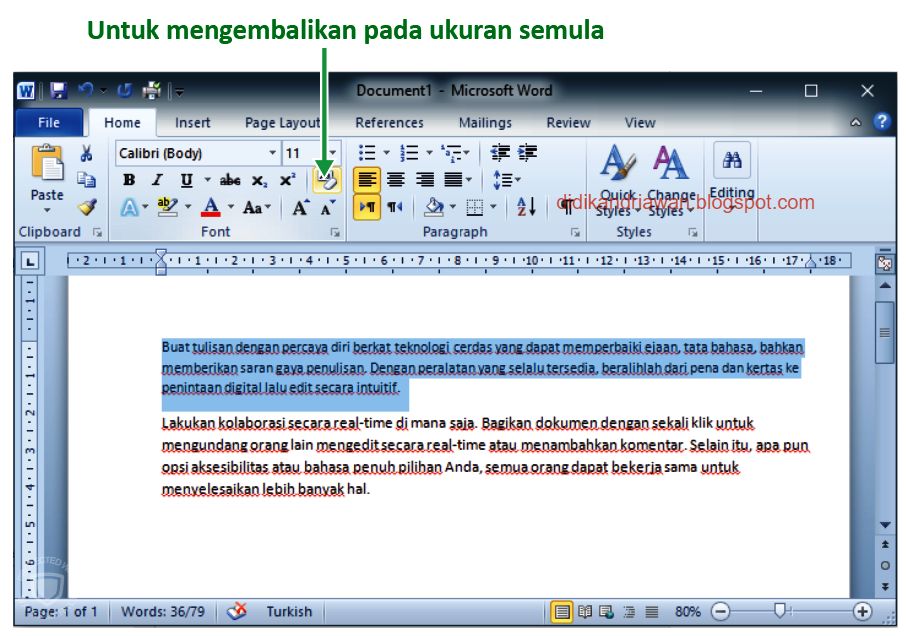
Task: Select the Format Painter tool
Action: pos(87,207)
